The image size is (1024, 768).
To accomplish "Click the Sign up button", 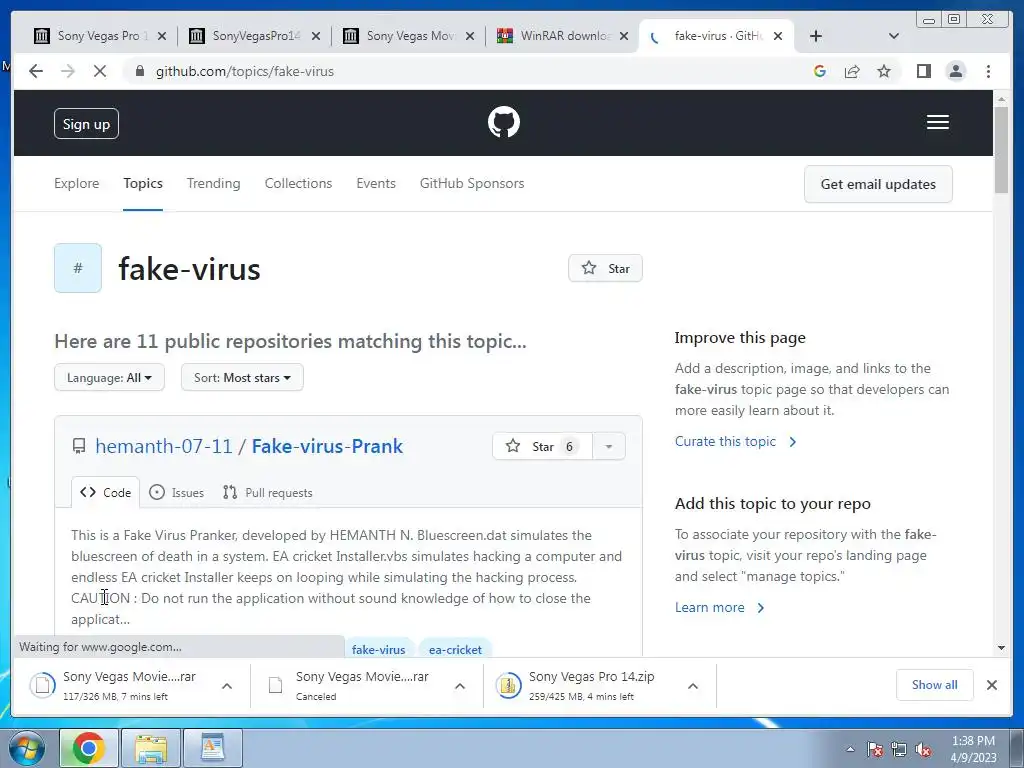I will [86, 123].
